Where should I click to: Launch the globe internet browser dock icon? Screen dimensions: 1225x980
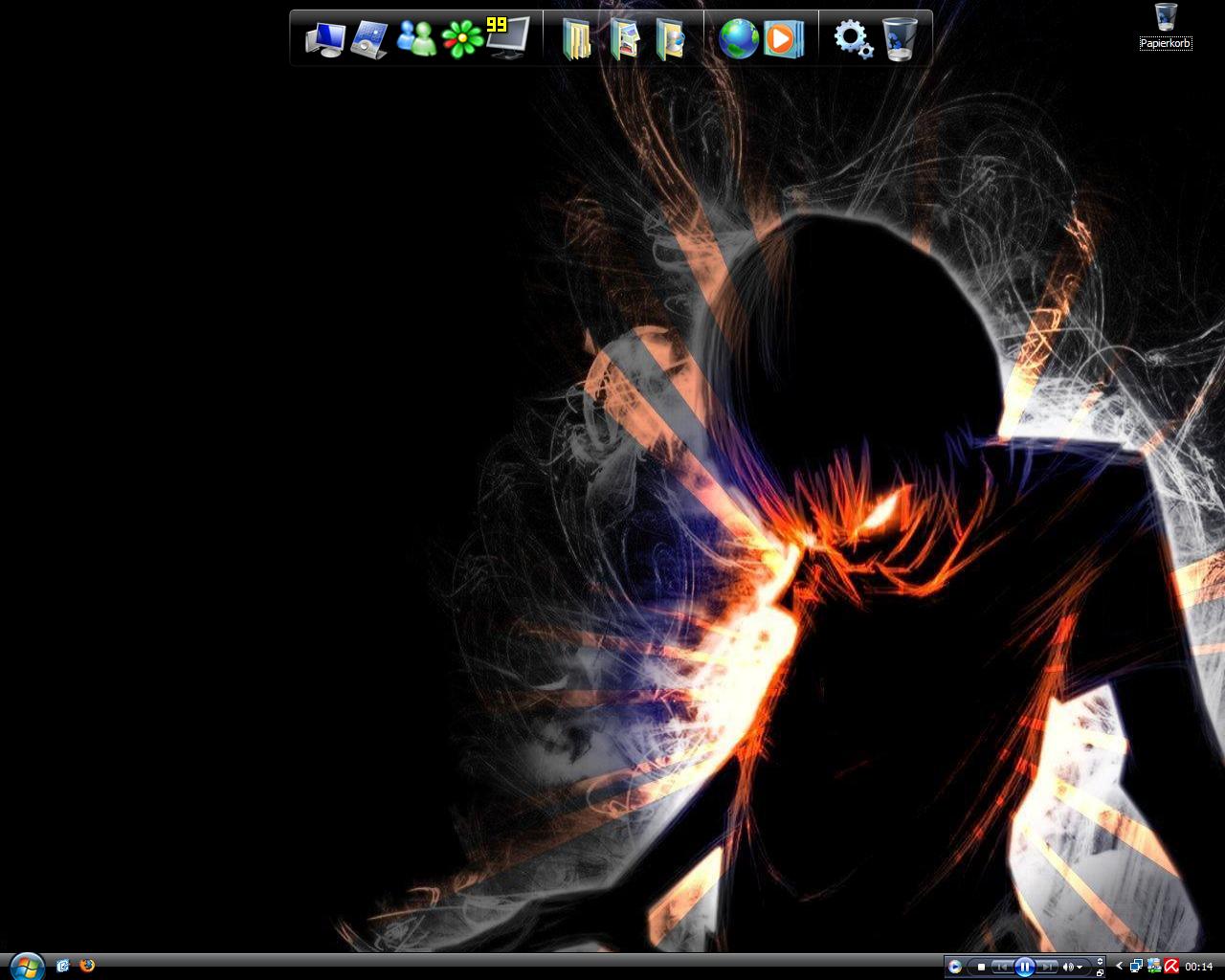(x=739, y=39)
